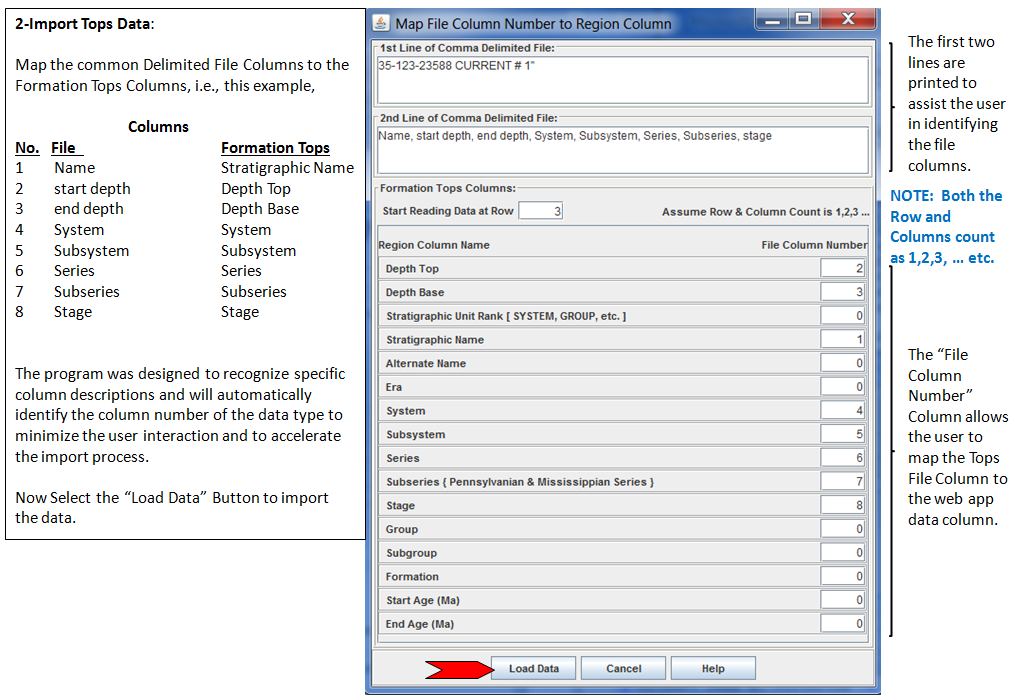Click the Stratigraphic Name row label

point(435,340)
